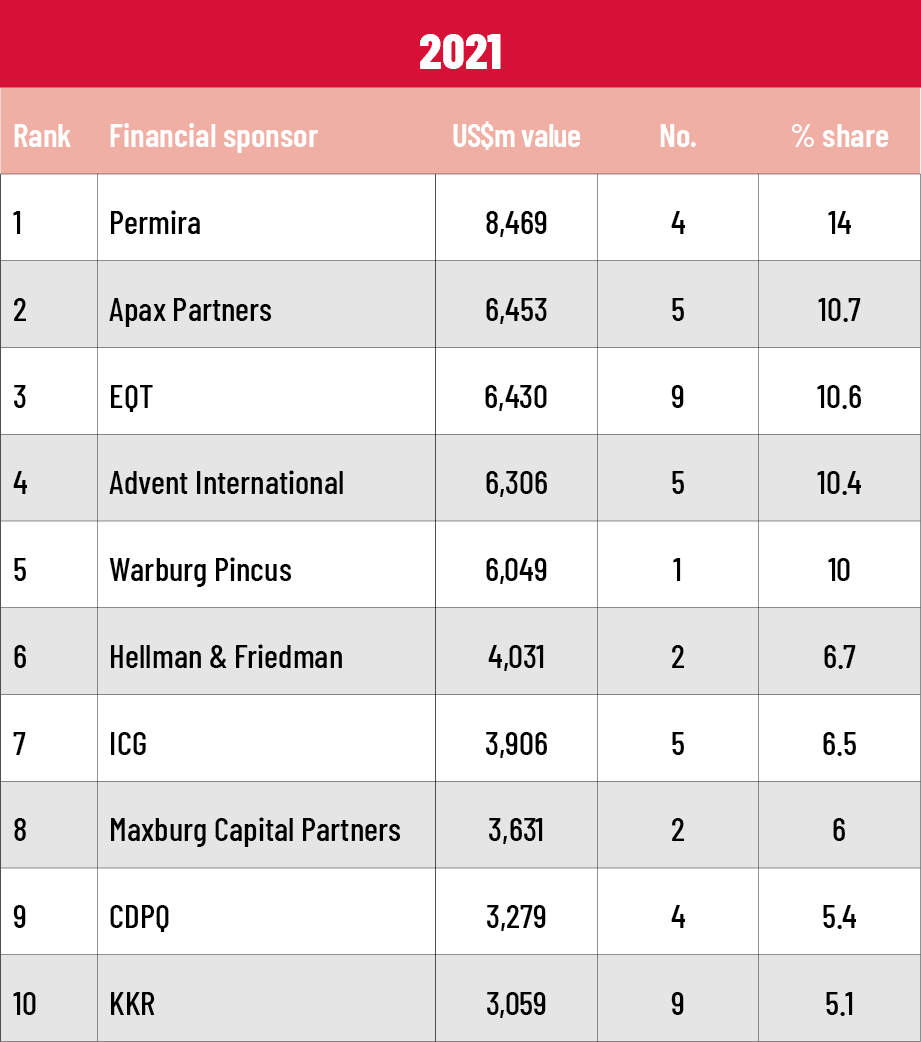Select the % share column header
The height and width of the screenshot is (1042, 921).
pos(839,136)
